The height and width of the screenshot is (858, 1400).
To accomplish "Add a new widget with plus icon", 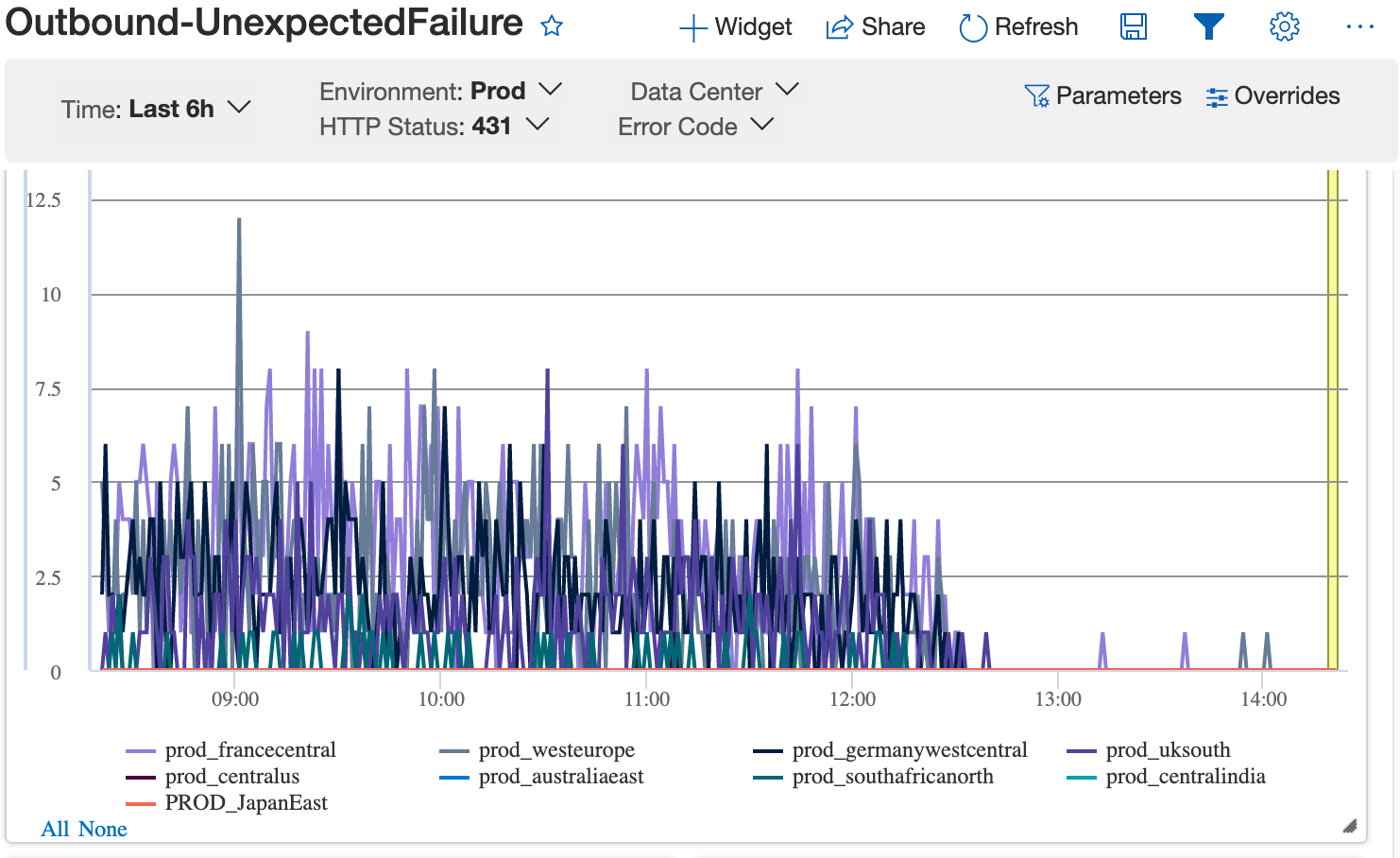I will click(693, 27).
